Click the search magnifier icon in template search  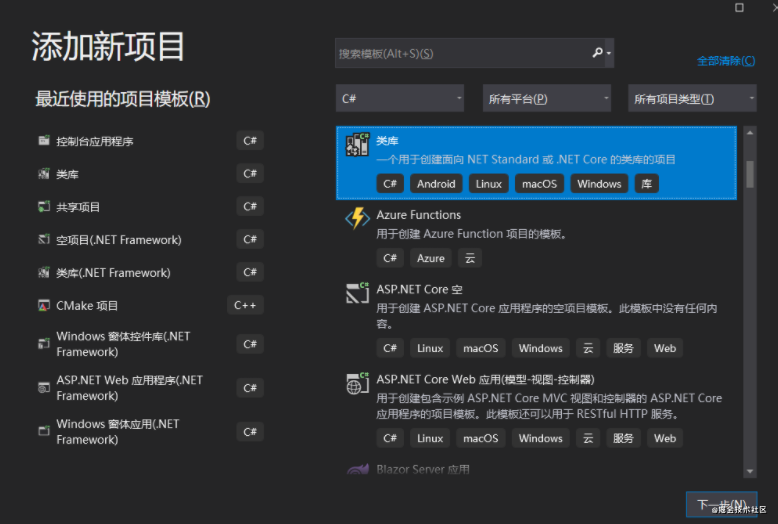coord(597,52)
